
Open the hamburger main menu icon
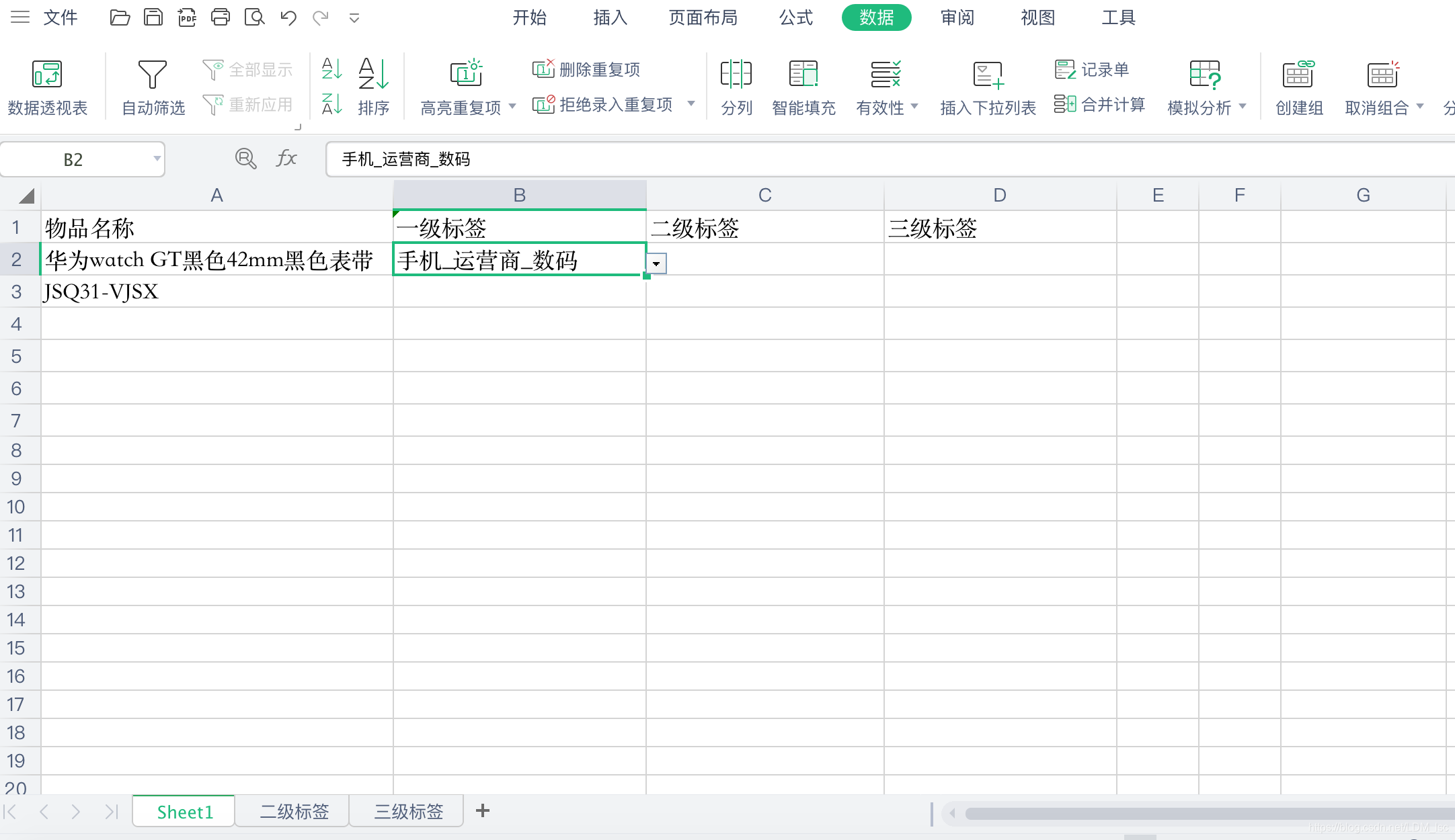(20, 17)
